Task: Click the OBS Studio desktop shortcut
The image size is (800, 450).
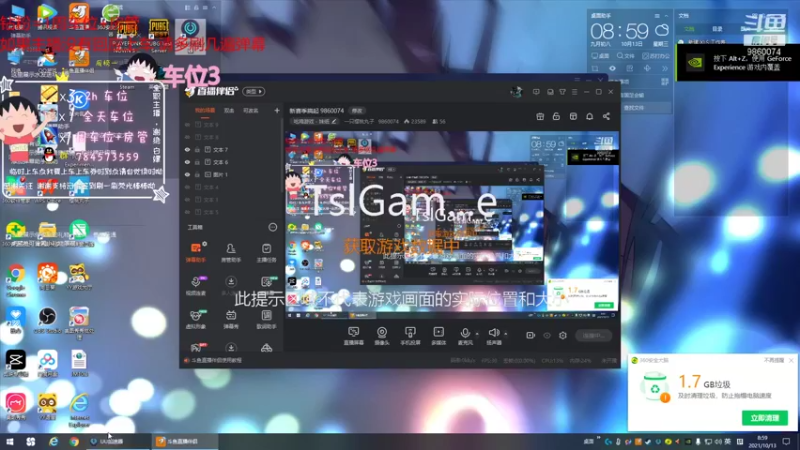Action: 47,321
